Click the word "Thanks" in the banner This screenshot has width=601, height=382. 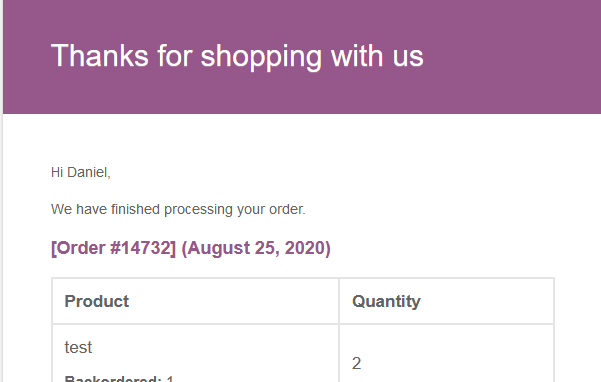tap(100, 56)
